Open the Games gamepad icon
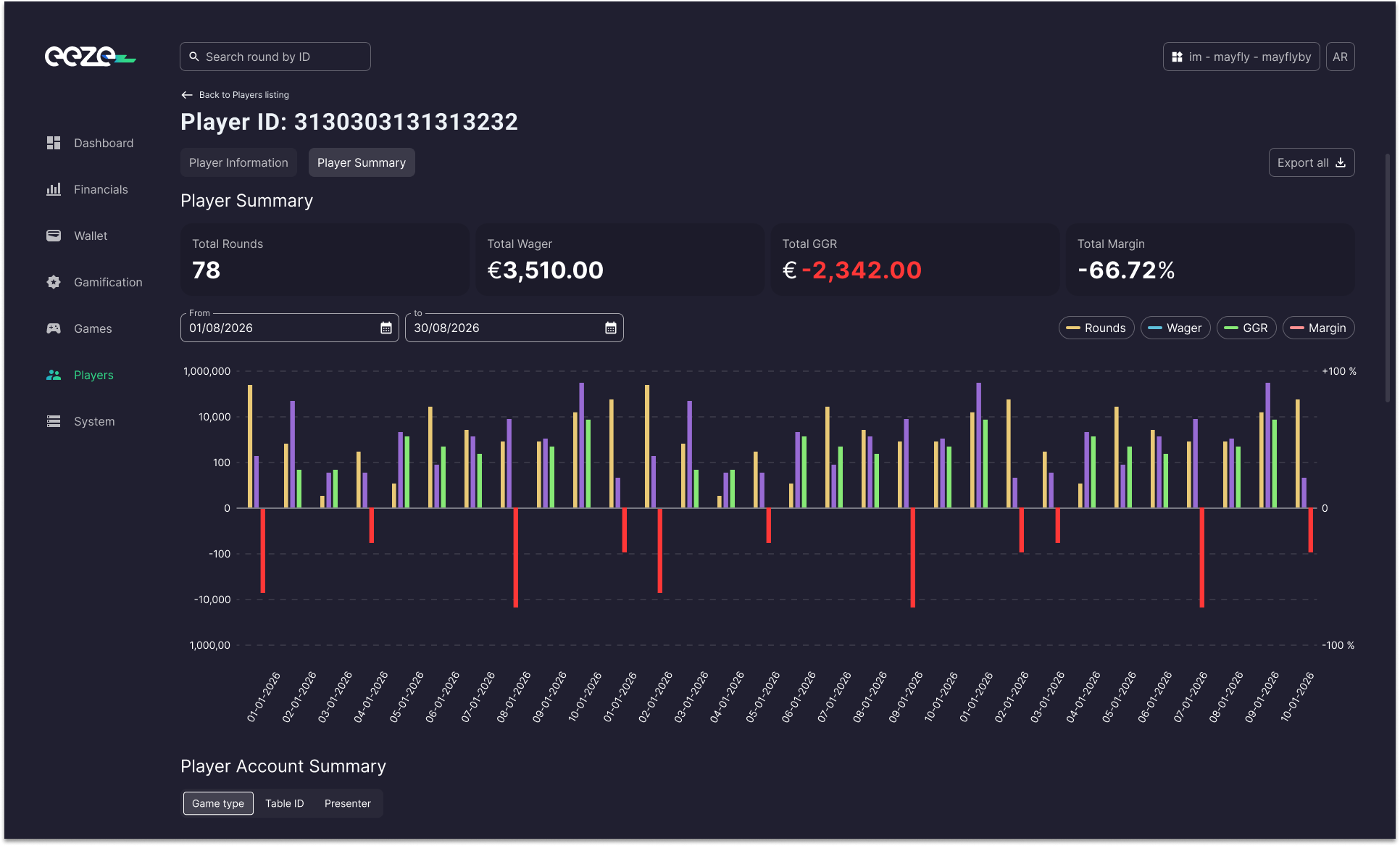1400x846 pixels. click(54, 328)
